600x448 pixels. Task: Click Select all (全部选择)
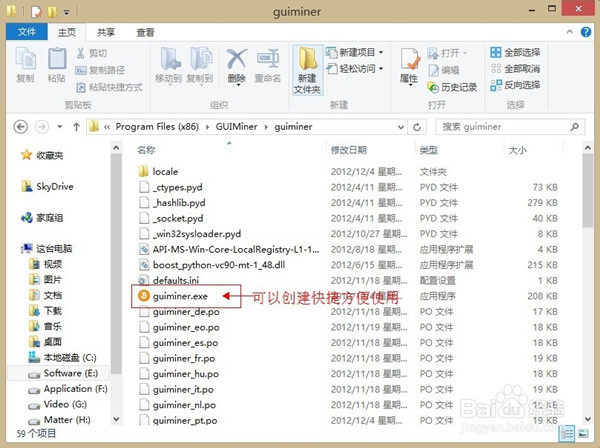pos(515,52)
